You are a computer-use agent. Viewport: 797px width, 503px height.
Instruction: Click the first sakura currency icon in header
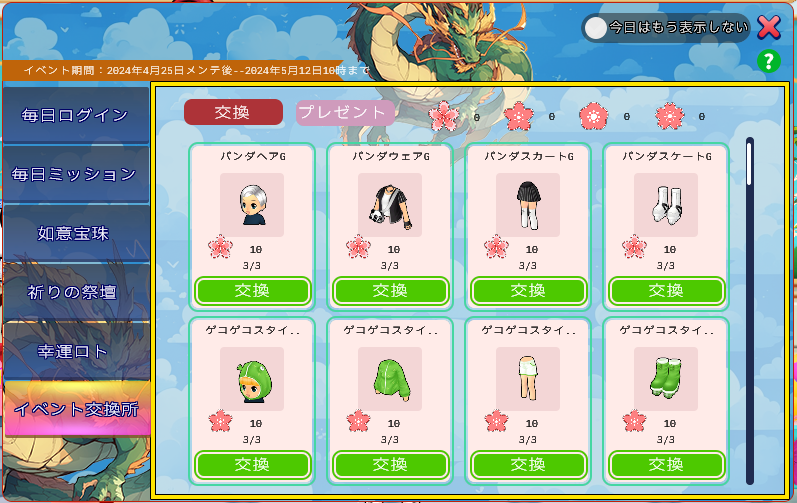pos(444,116)
